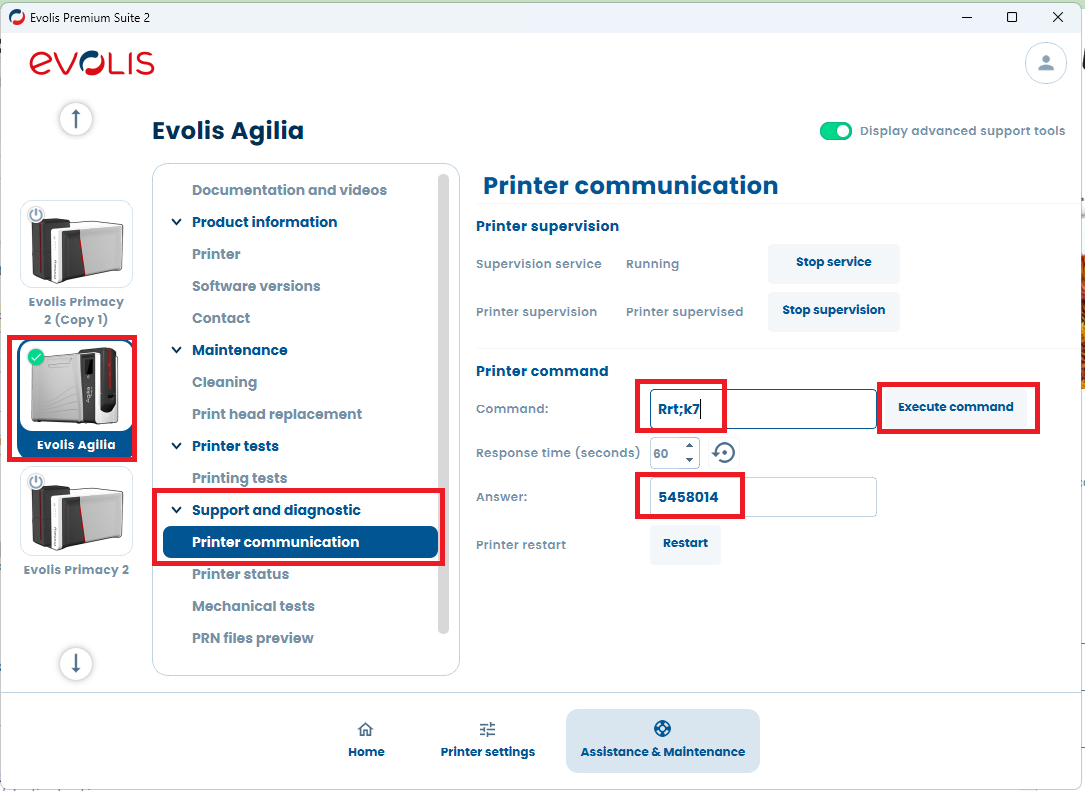Toggle Display advanced support tools switch
This screenshot has height=791, width=1085.
pos(835,131)
